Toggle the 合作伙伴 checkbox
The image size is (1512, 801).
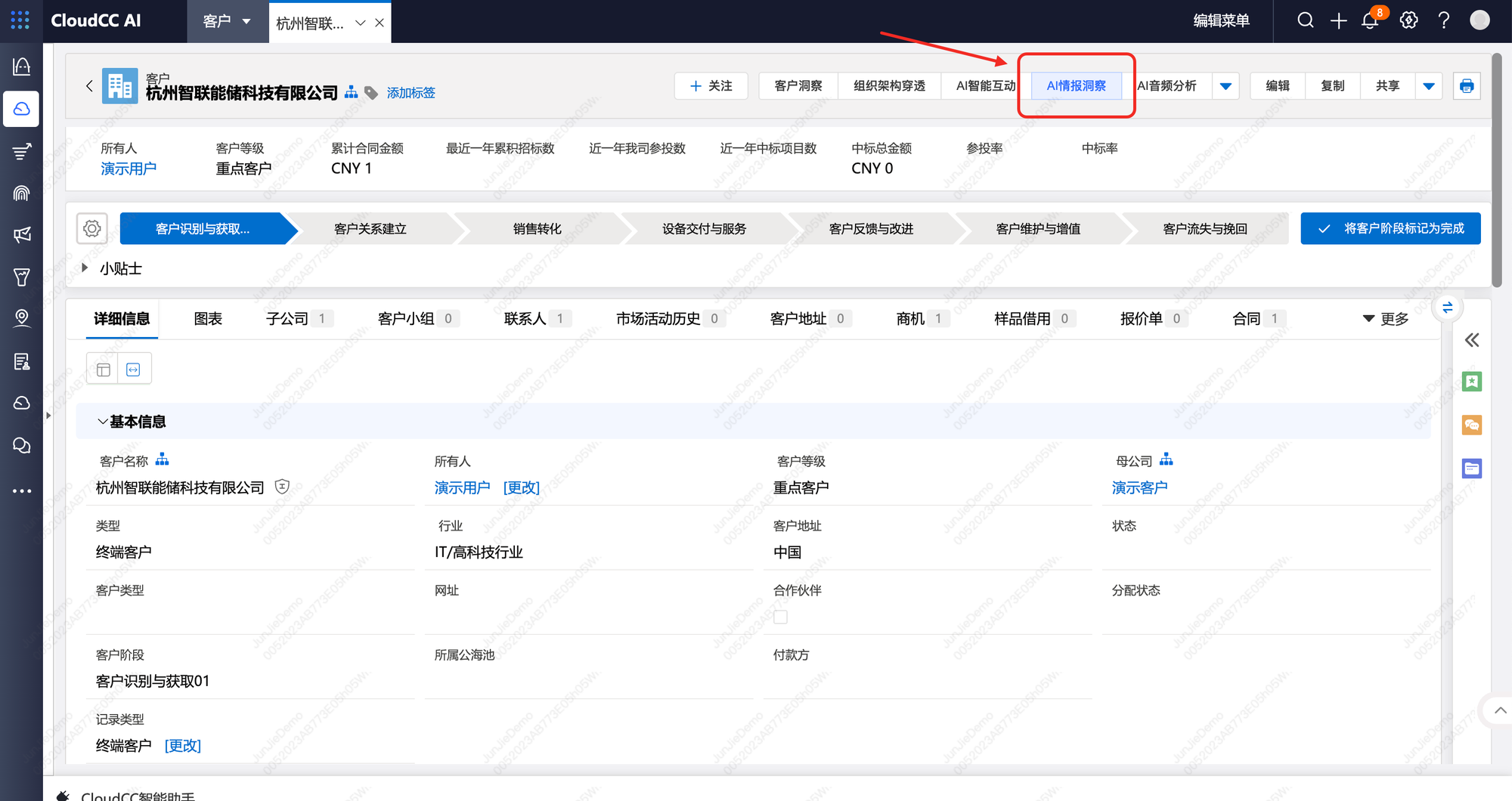780,617
